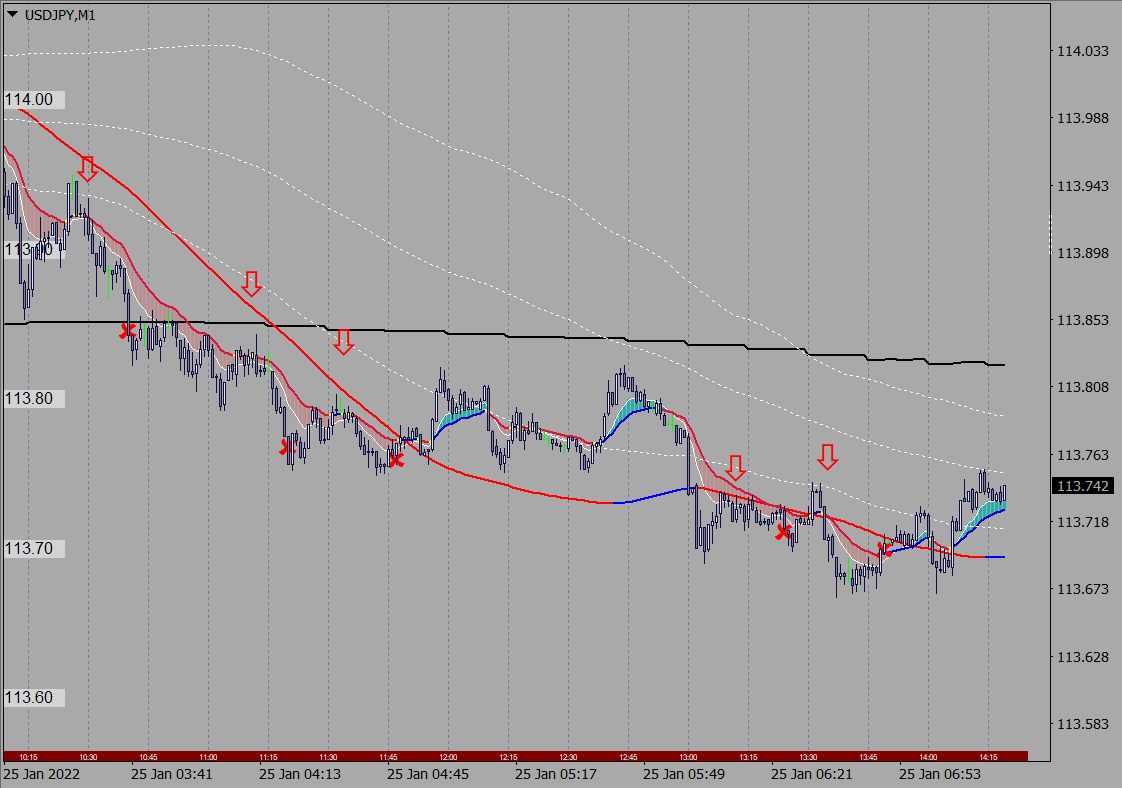This screenshot has width=1122, height=788.
Task: Select the sell arrow just after 13:30
Action: point(828,457)
